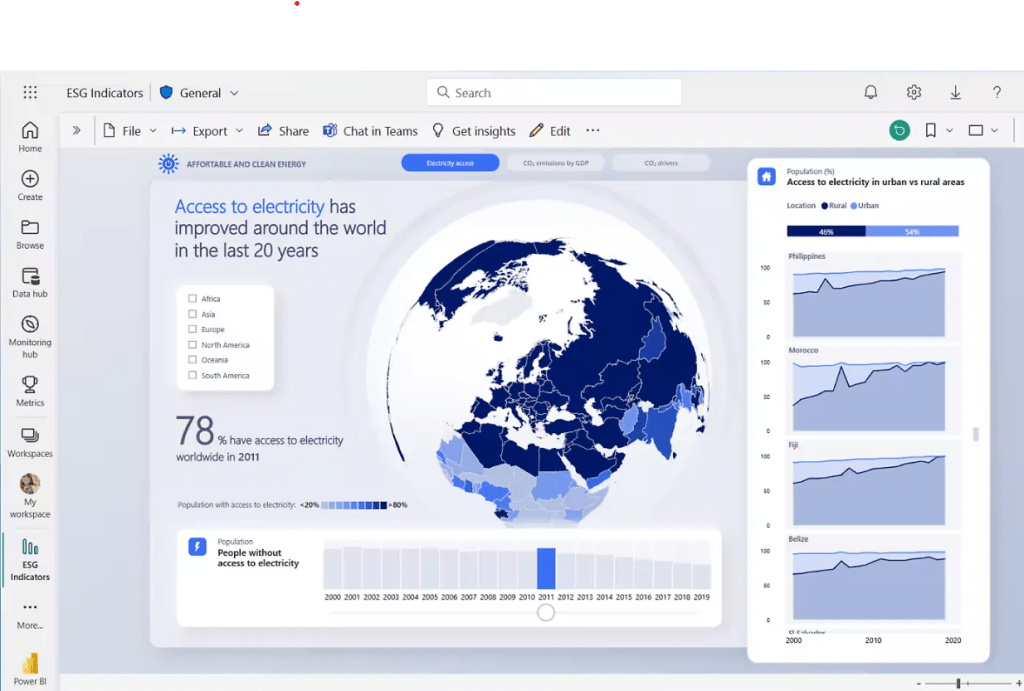This screenshot has height=691, width=1024.
Task: Expand the File dropdown menu
Action: tap(131, 131)
